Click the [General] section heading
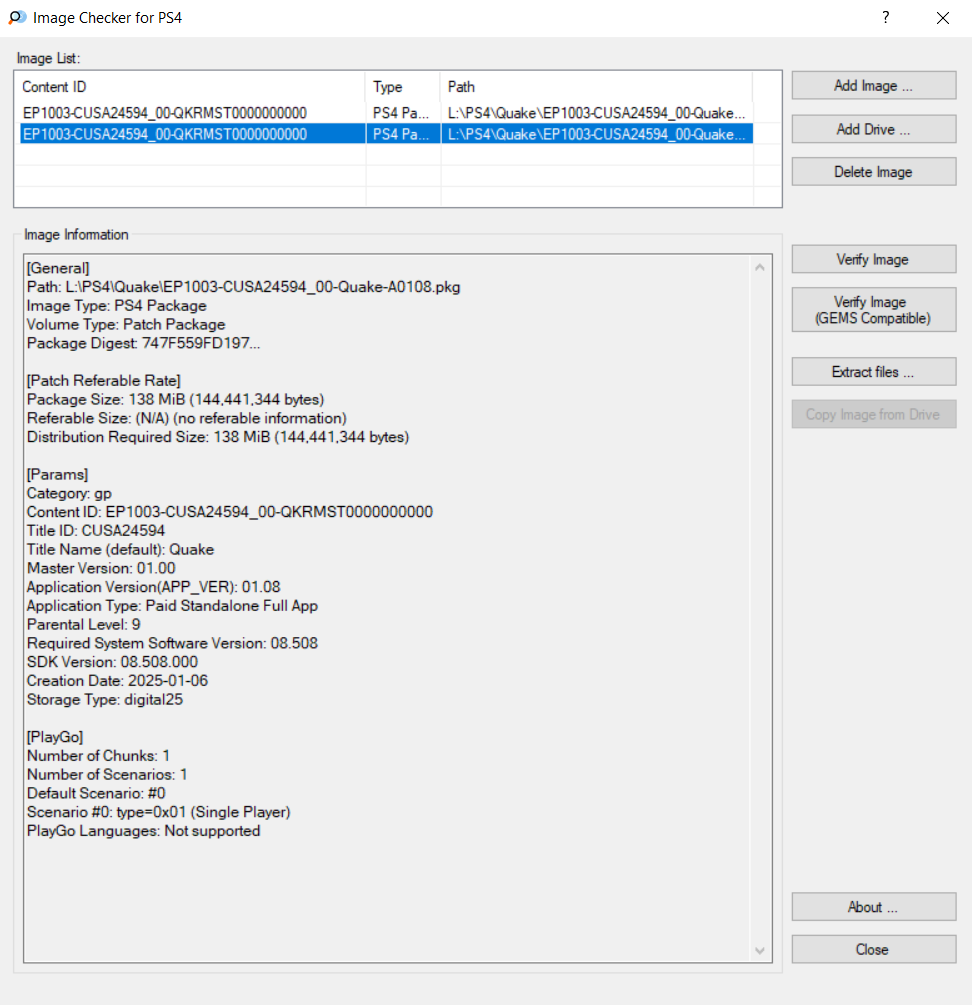Viewport: 972px width, 1005px height. (58, 268)
